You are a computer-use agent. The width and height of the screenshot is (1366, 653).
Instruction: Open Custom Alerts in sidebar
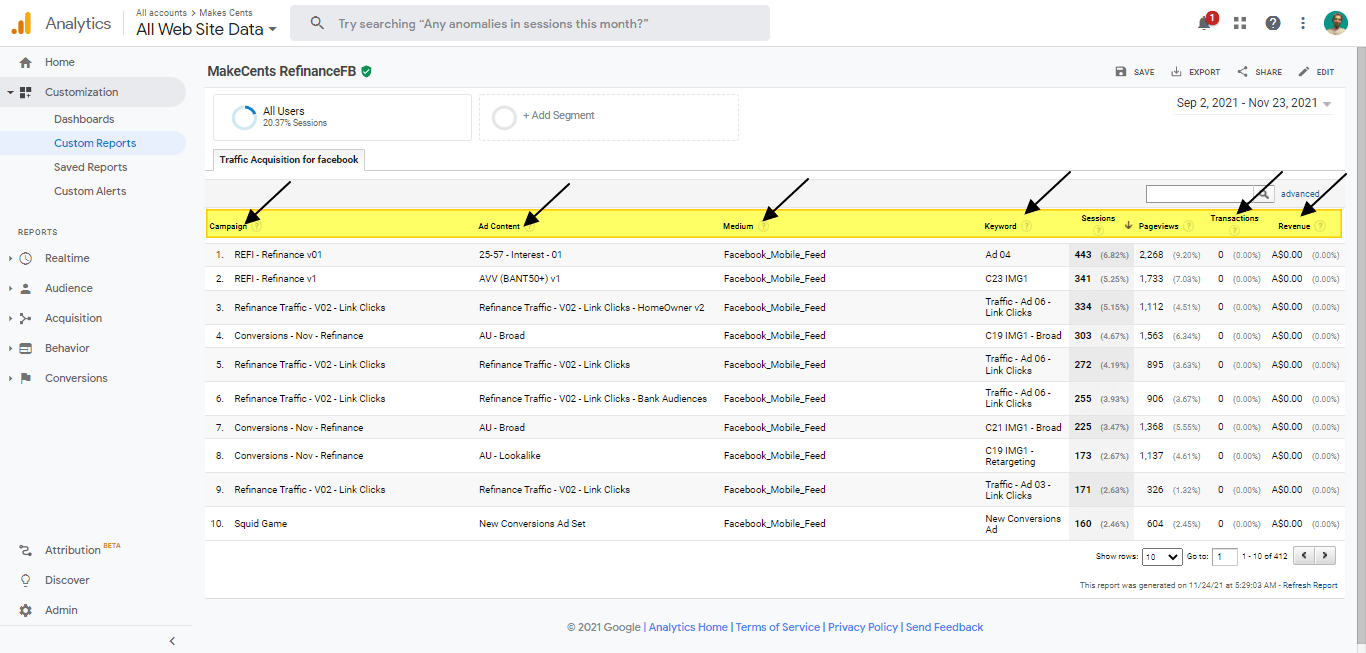[x=90, y=191]
